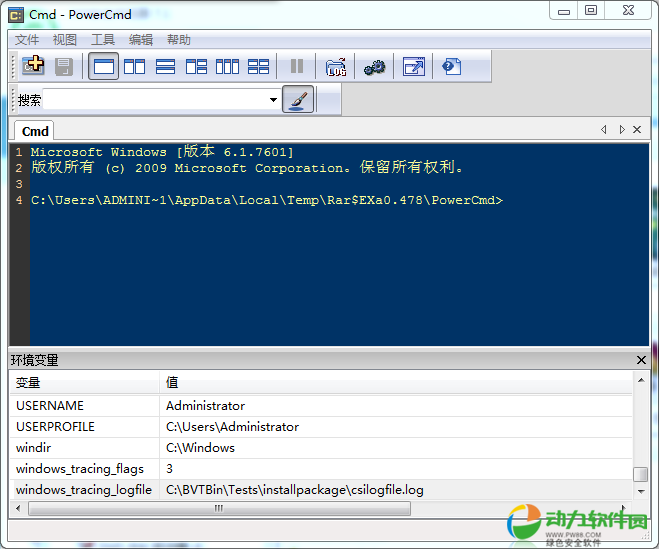The width and height of the screenshot is (659, 549).
Task: Click the pause icon in toolbar
Action: point(297,67)
